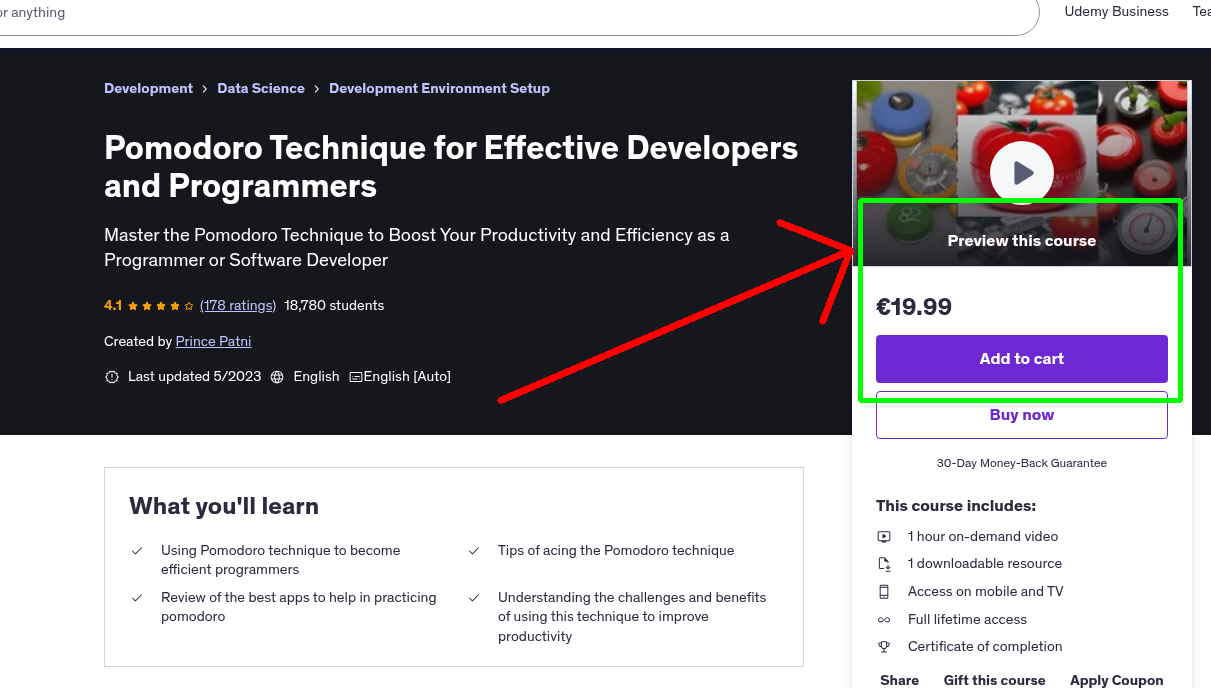Image resolution: width=1211 pixels, height=688 pixels.
Task: Open the Development Environment Setup breadcrumb
Action: [439, 88]
